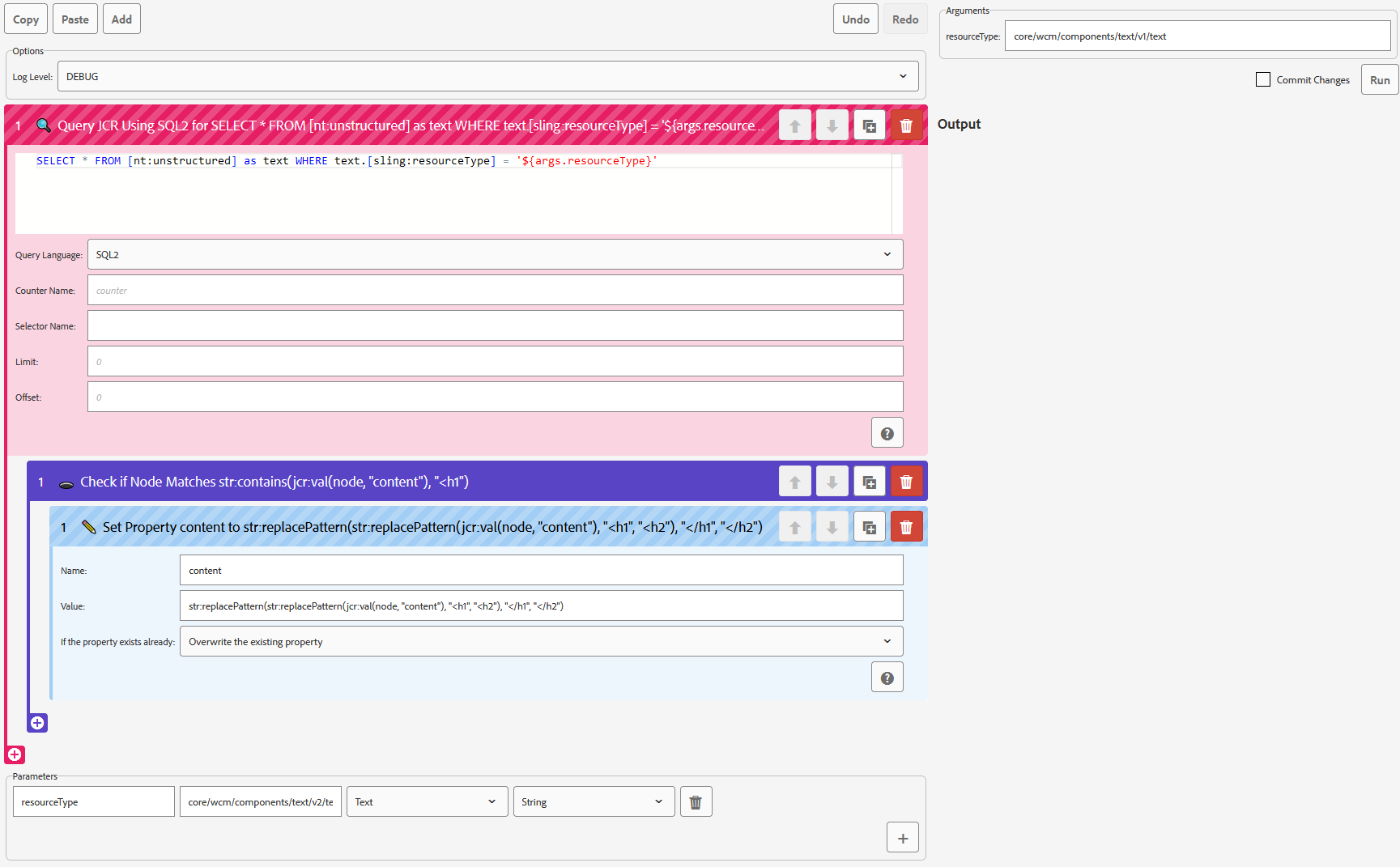Duplicate the Query JCR action
The width and height of the screenshot is (1400, 867).
(x=869, y=125)
